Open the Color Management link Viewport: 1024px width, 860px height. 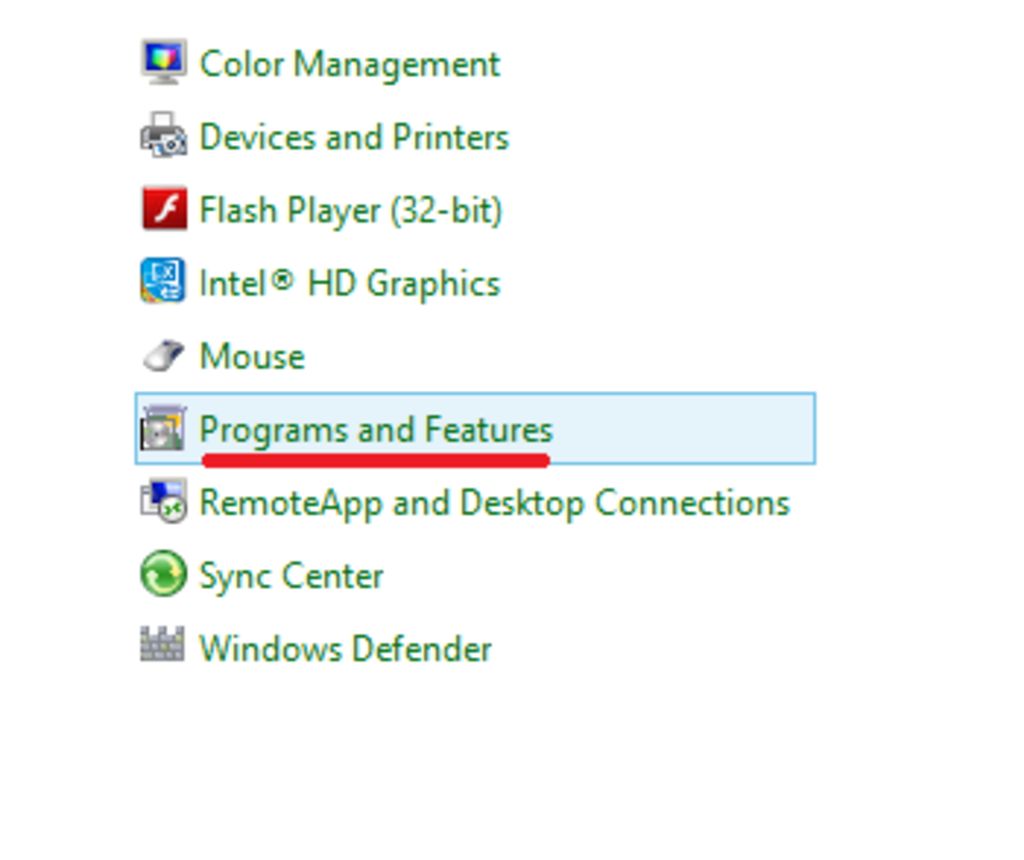click(349, 64)
